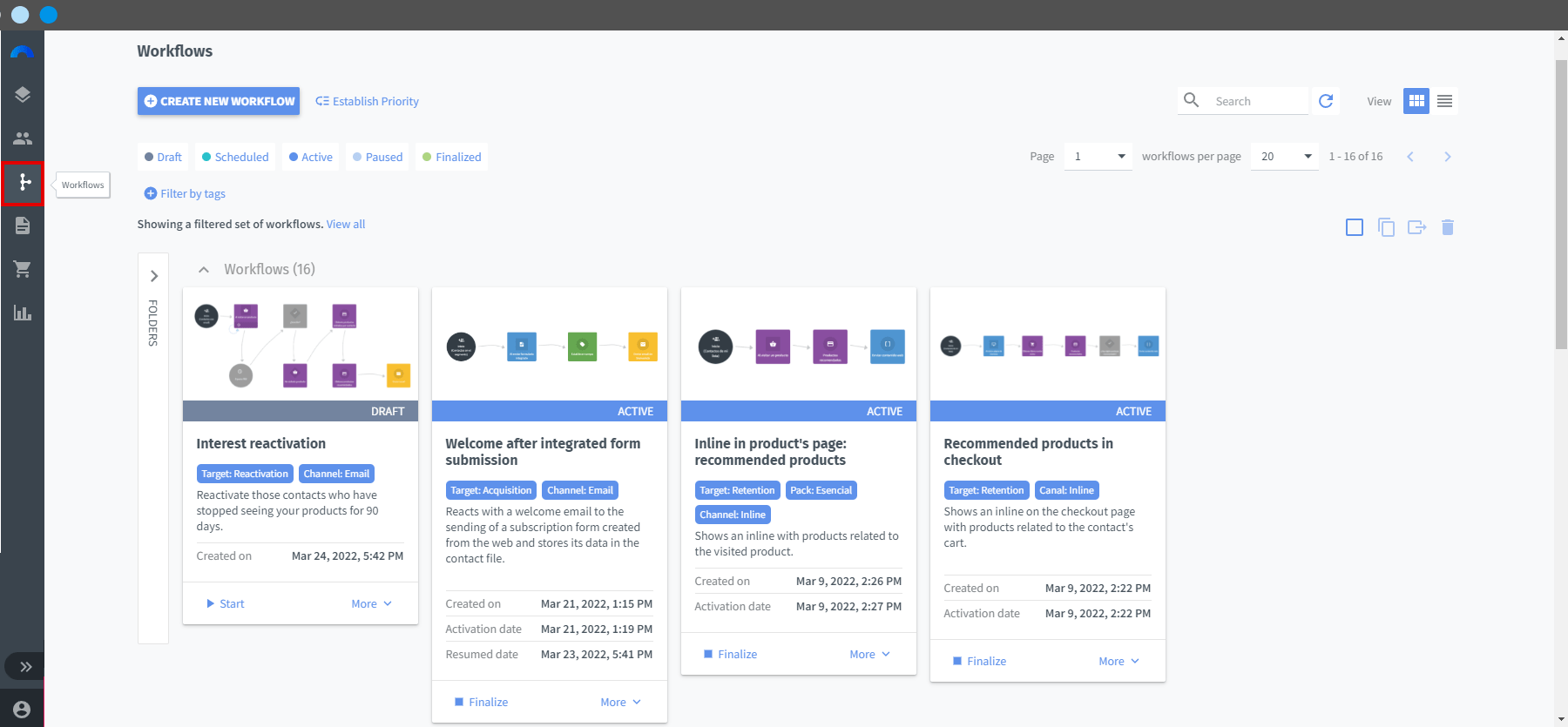Viewport: 1568px width, 727px height.
Task: Open Welcome after integrated form diagram thumbnail
Action: 550,344
